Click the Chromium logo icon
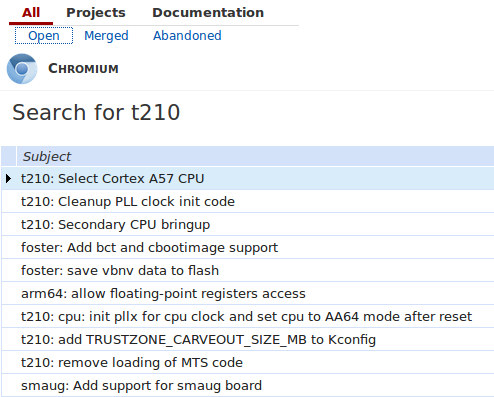Viewport: 494px width, 397px height. pyautogui.click(x=22, y=69)
